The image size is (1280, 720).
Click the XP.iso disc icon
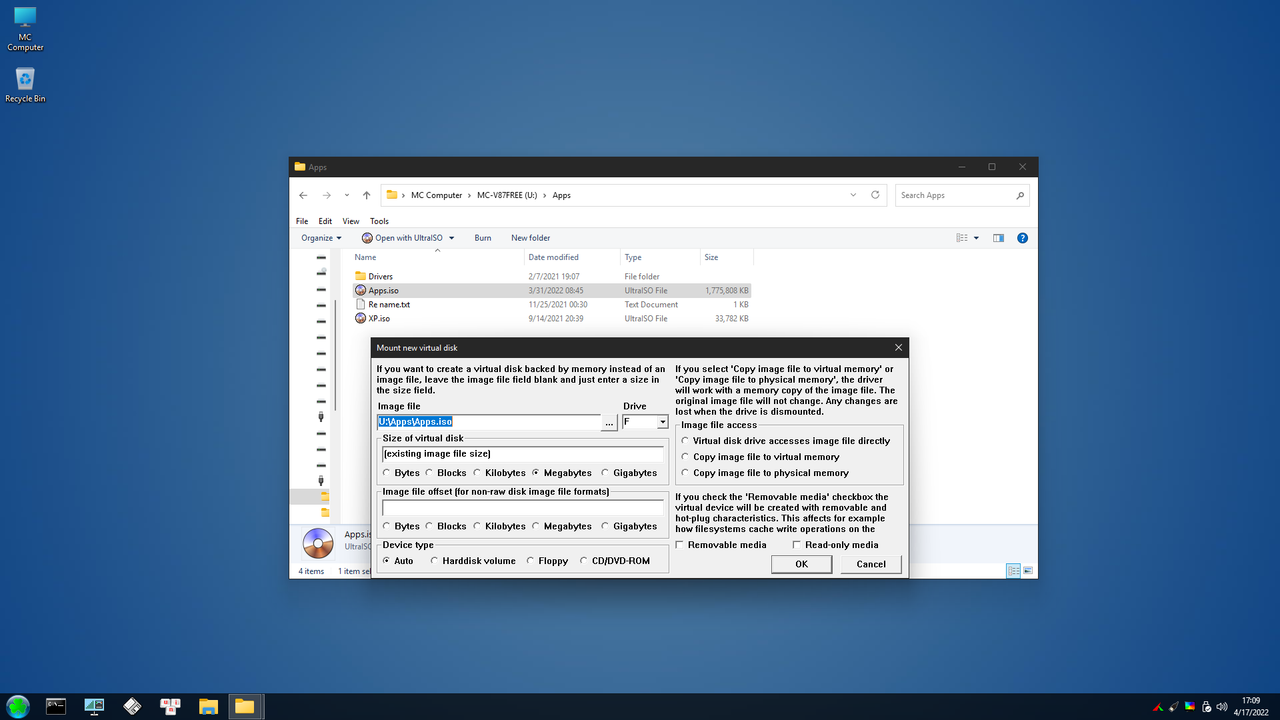[361, 318]
